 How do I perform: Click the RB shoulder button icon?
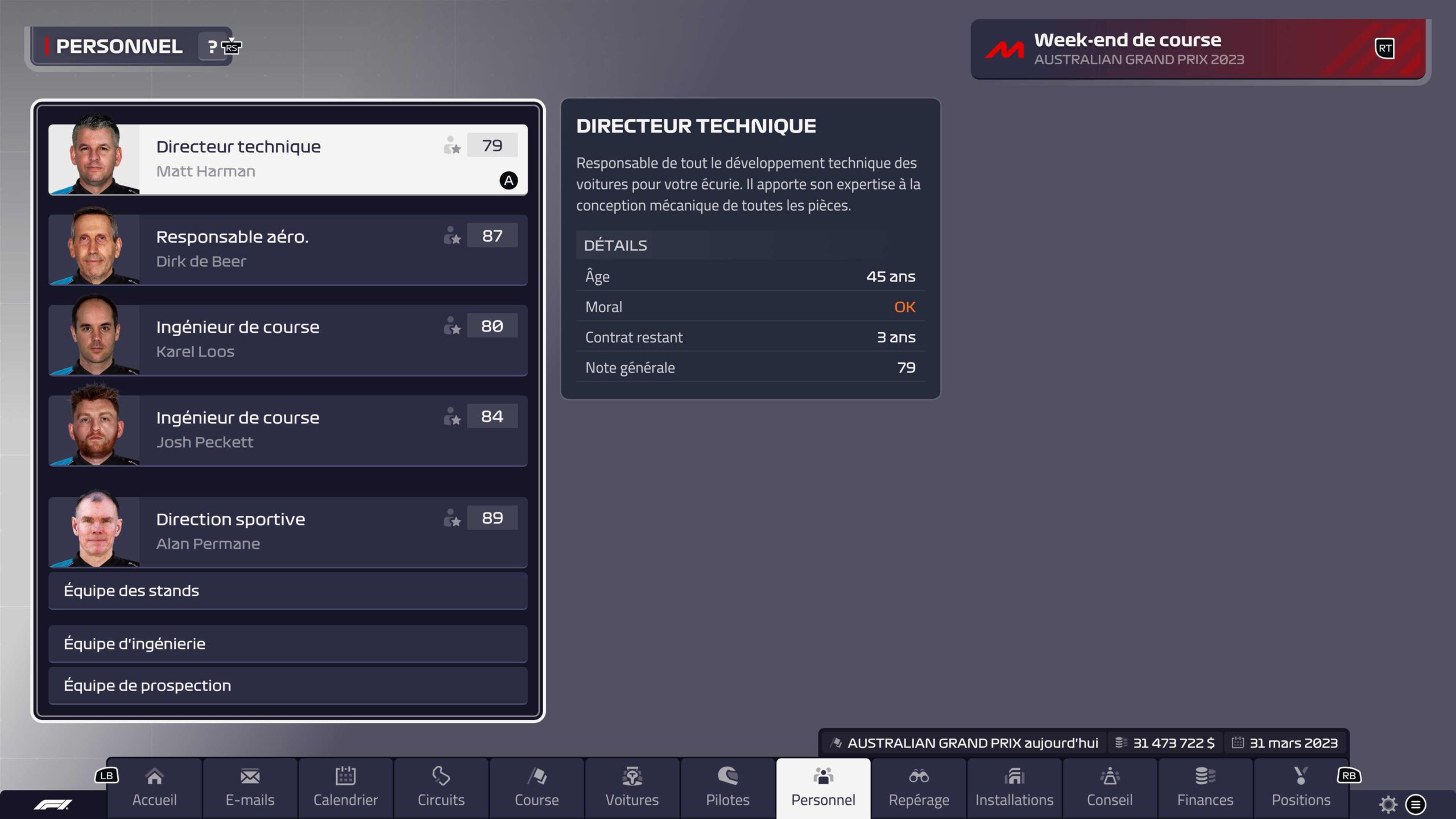(x=1349, y=775)
